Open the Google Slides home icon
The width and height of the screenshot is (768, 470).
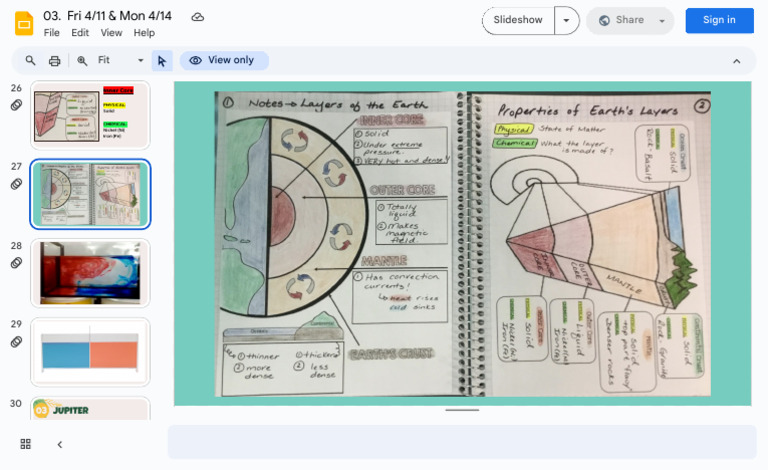click(x=24, y=23)
